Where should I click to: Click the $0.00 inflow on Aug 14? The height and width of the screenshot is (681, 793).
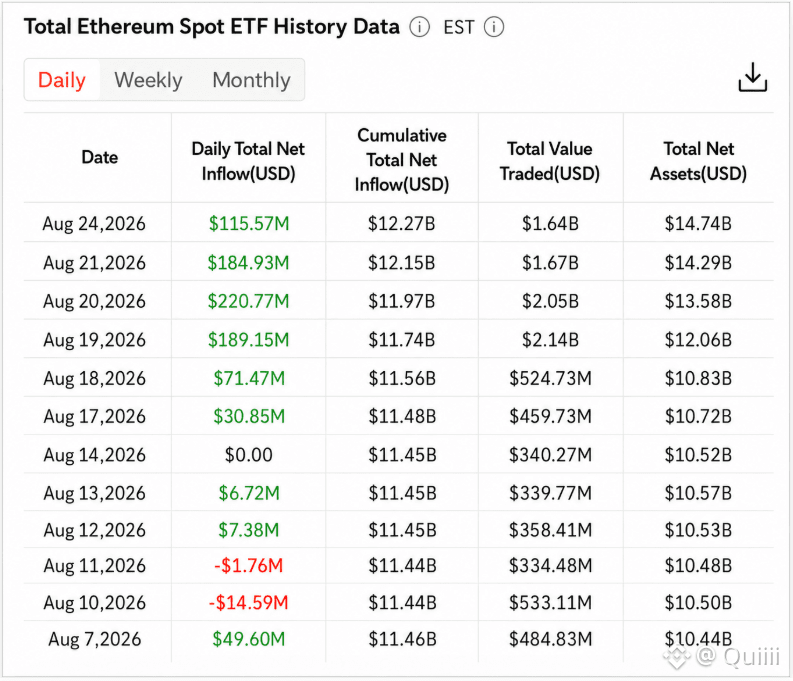(x=248, y=455)
